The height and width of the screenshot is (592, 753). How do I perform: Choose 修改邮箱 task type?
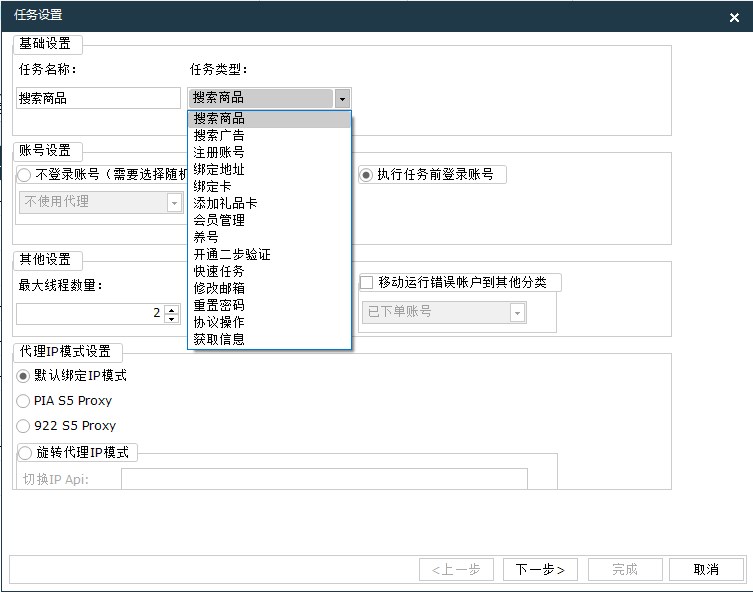click(269, 288)
